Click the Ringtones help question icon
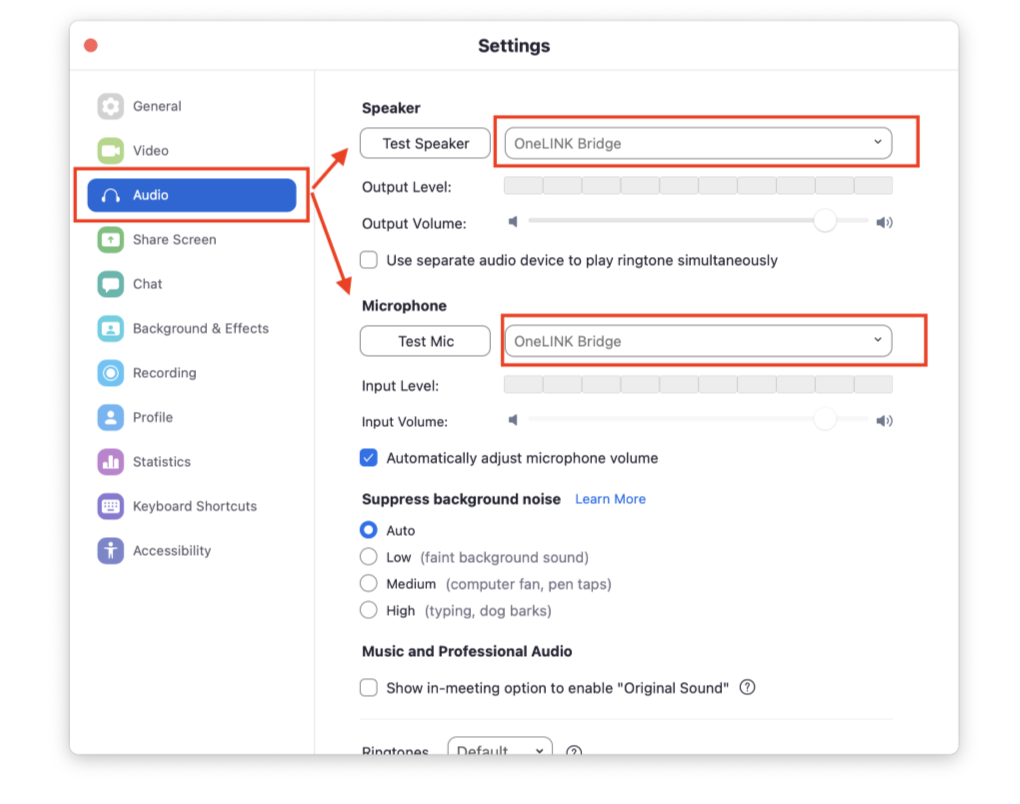The height and width of the screenshot is (804, 1020). point(574,750)
